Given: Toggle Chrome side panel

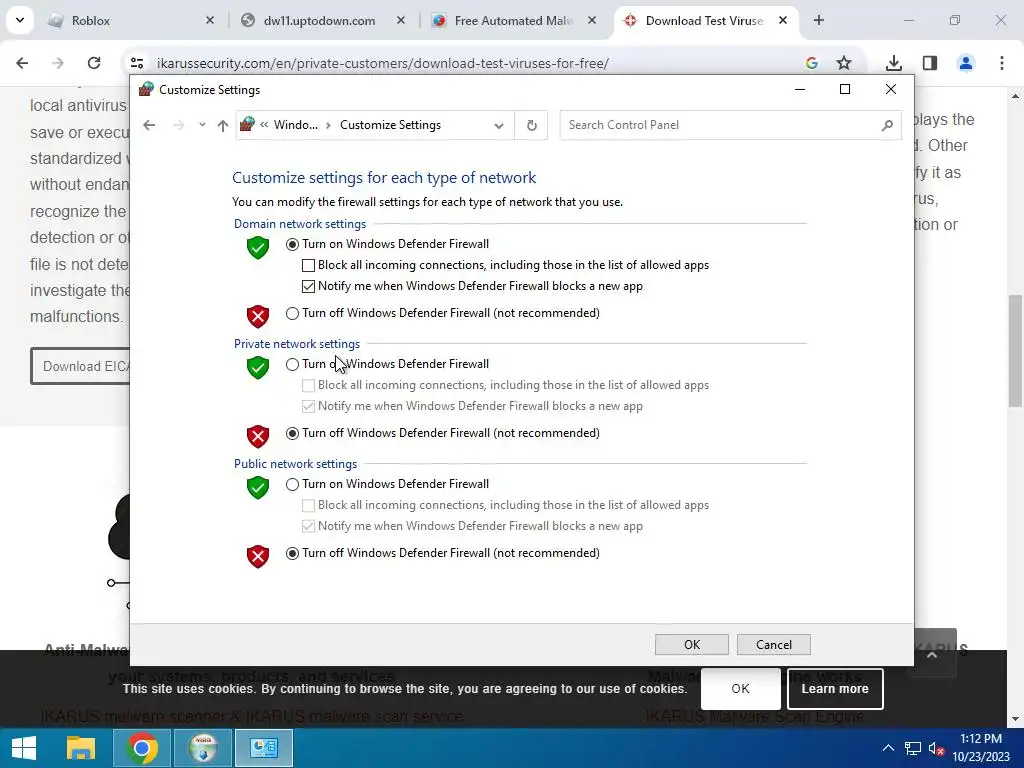Looking at the screenshot, I should (930, 63).
